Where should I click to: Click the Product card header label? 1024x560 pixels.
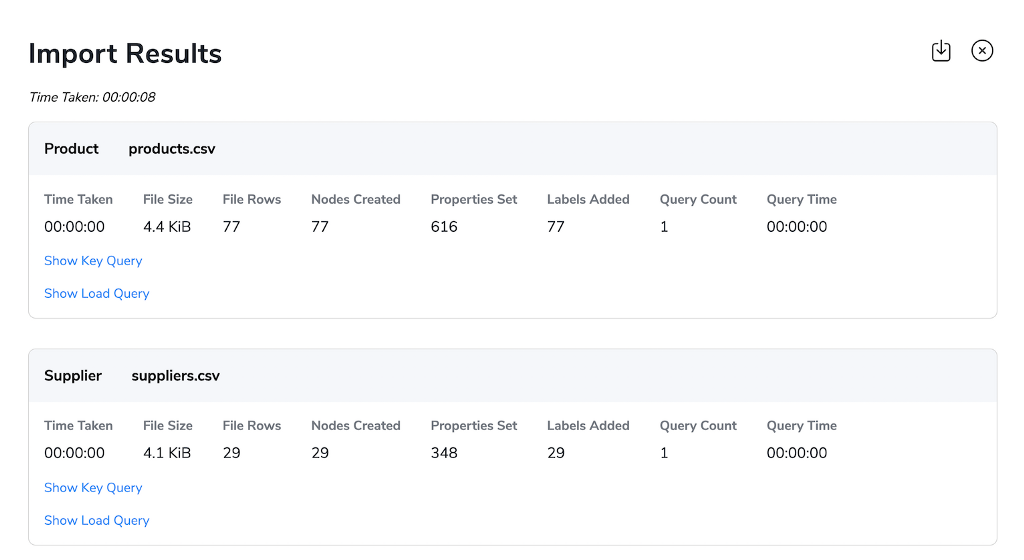(71, 149)
